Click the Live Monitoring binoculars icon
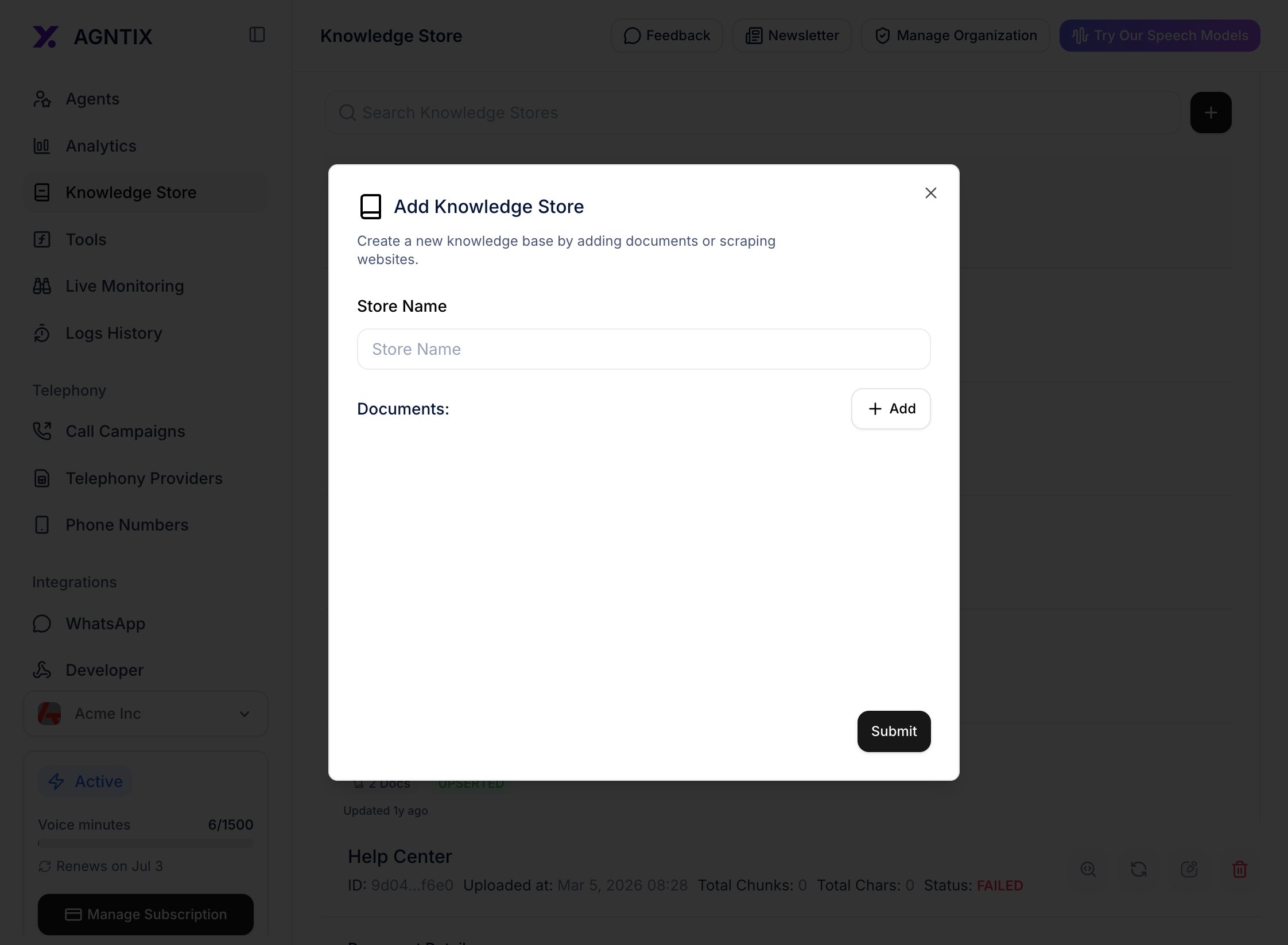This screenshot has width=1288, height=945. pyautogui.click(x=42, y=286)
